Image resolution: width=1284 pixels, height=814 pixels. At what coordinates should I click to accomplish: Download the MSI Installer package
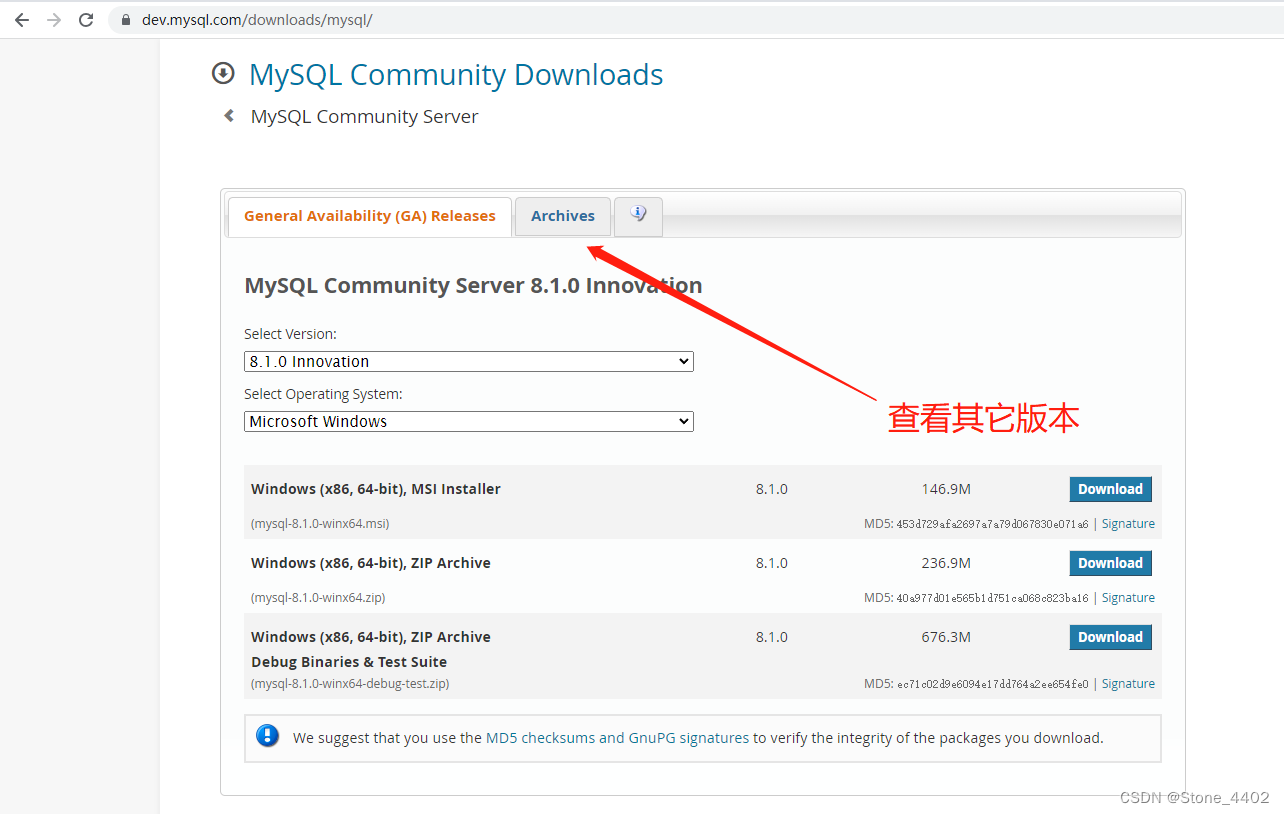[x=1110, y=489]
